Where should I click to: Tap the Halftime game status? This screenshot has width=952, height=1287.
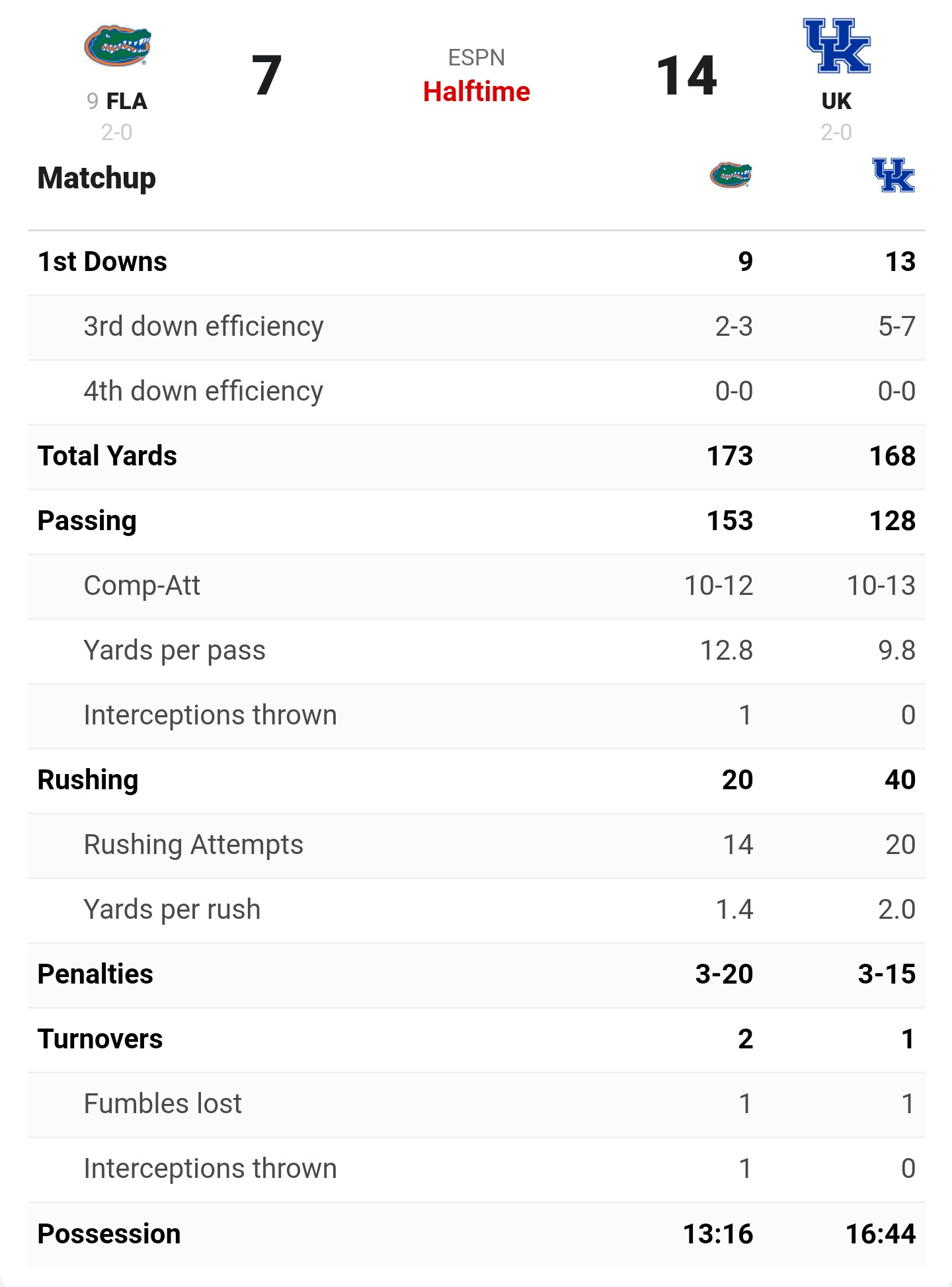click(x=476, y=91)
